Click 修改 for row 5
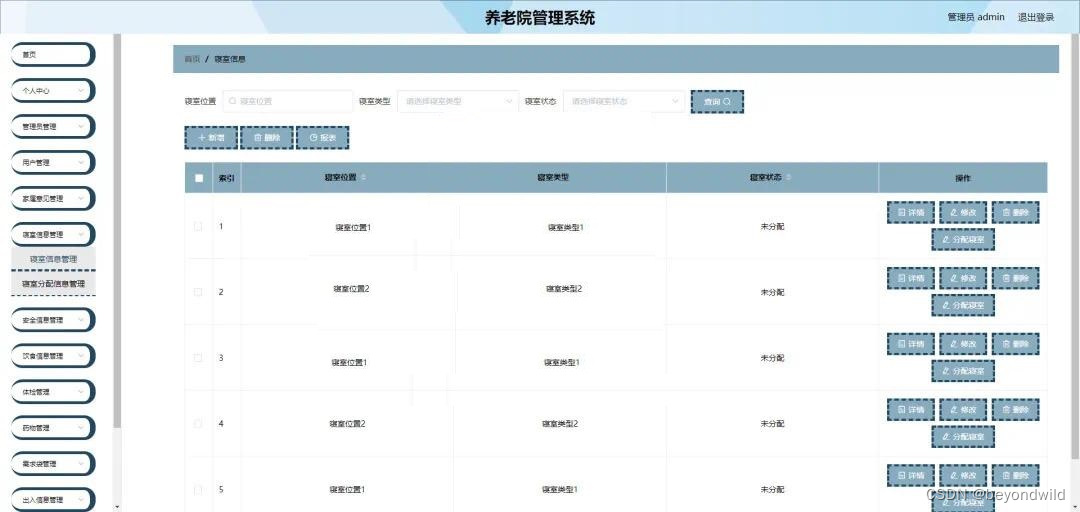1080x512 pixels. (x=963, y=475)
